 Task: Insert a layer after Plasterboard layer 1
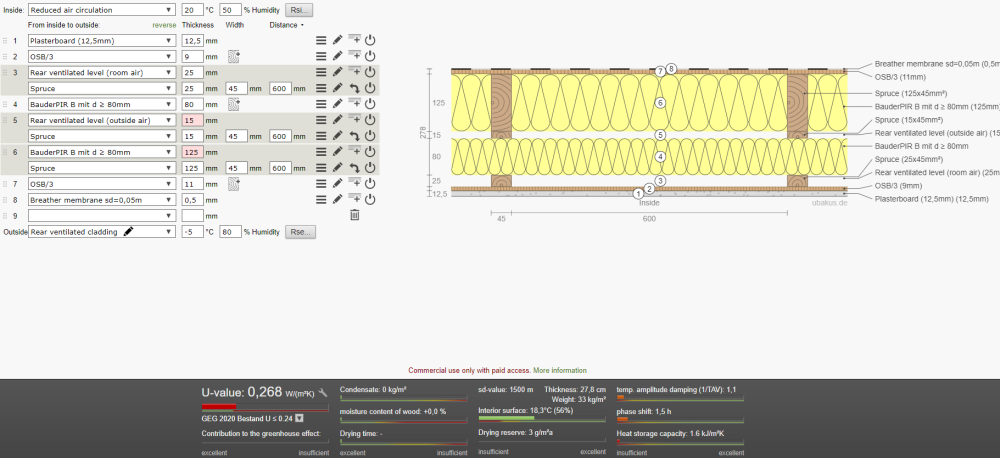pos(354,39)
